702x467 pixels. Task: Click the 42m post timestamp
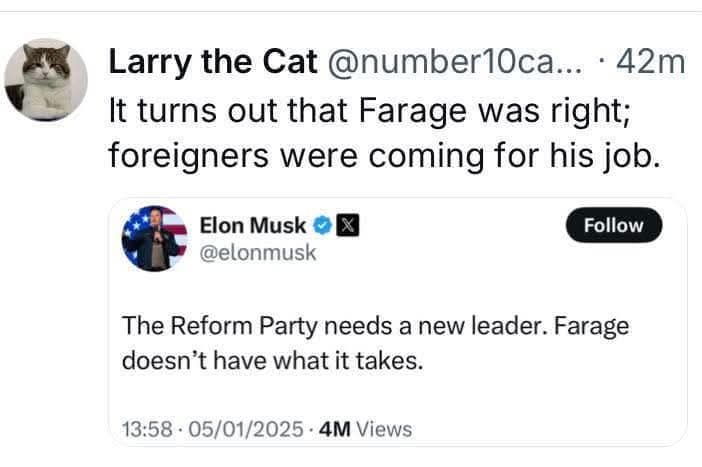pyautogui.click(x=649, y=63)
